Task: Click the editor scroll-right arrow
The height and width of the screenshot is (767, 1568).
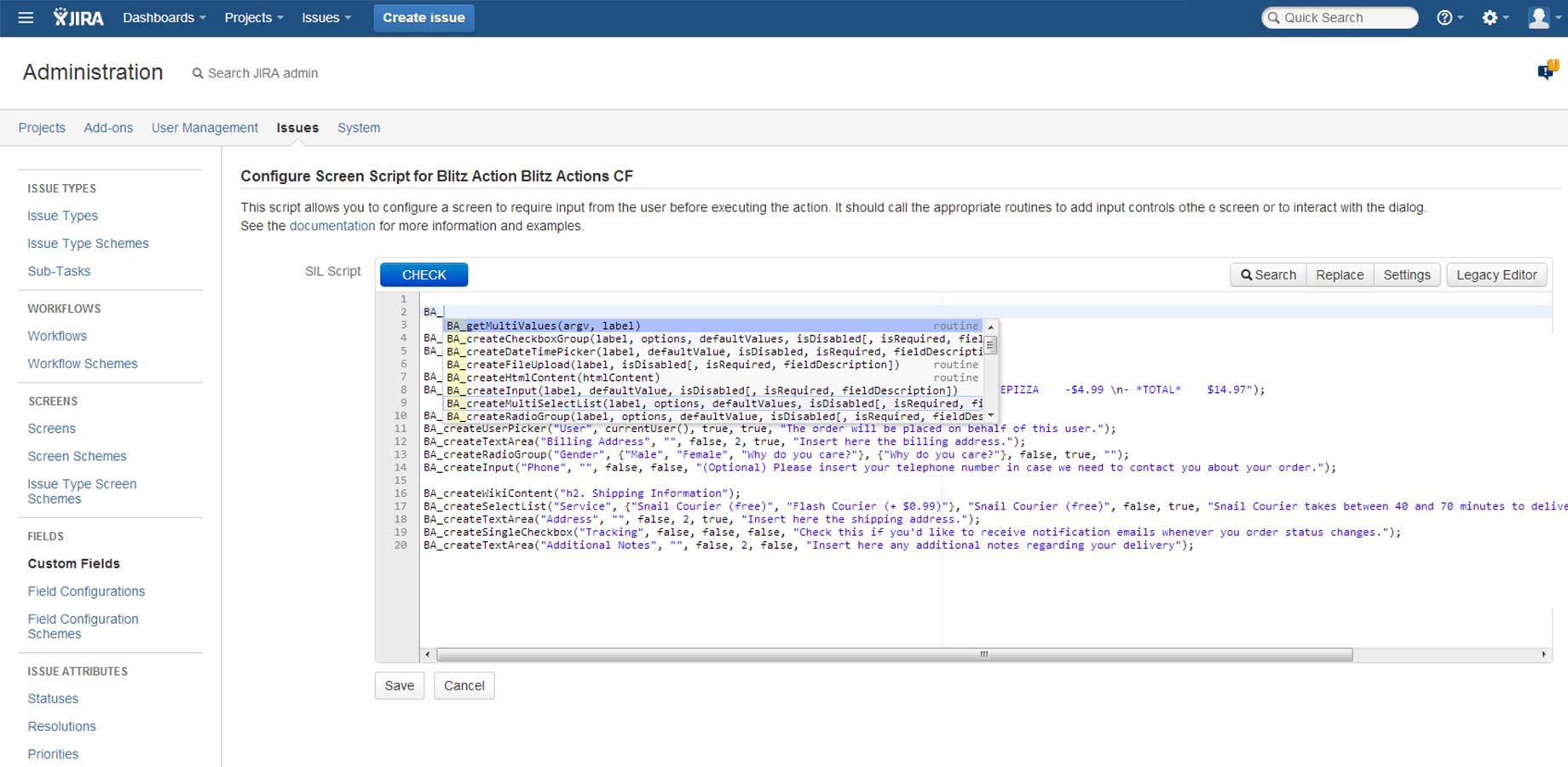Action: (x=1543, y=655)
